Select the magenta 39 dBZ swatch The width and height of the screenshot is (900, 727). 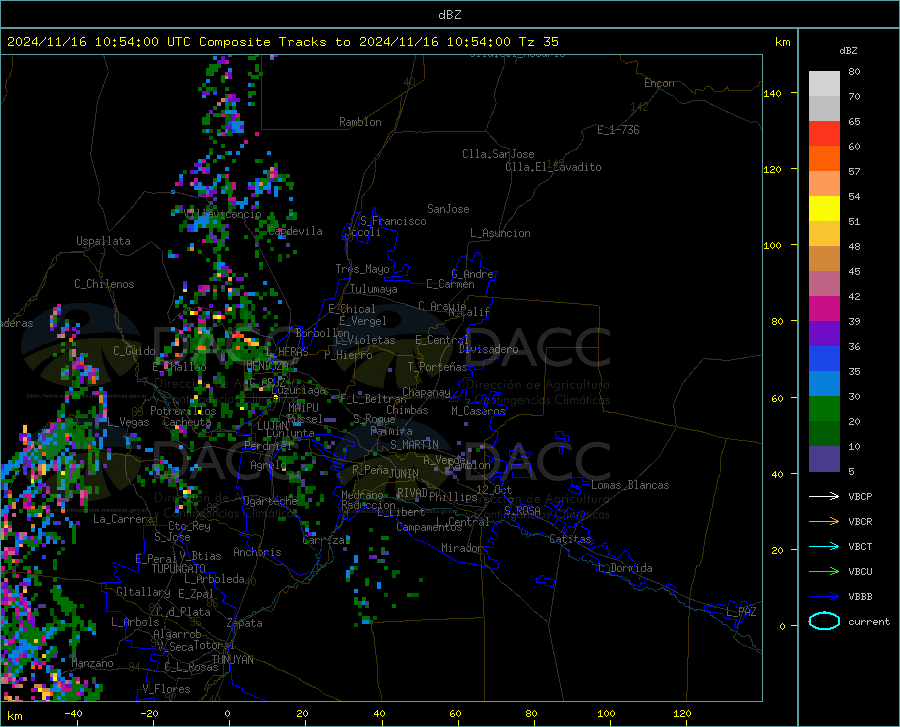pyautogui.click(x=824, y=309)
